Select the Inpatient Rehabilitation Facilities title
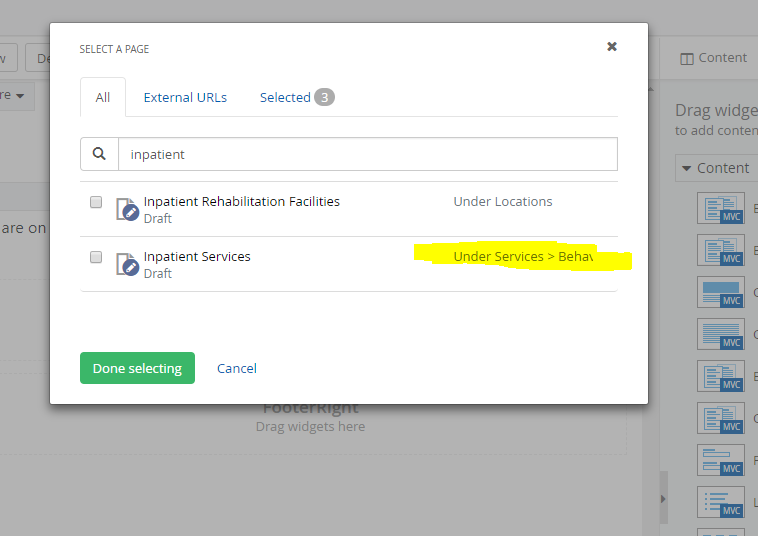This screenshot has height=536, width=758. (x=242, y=201)
